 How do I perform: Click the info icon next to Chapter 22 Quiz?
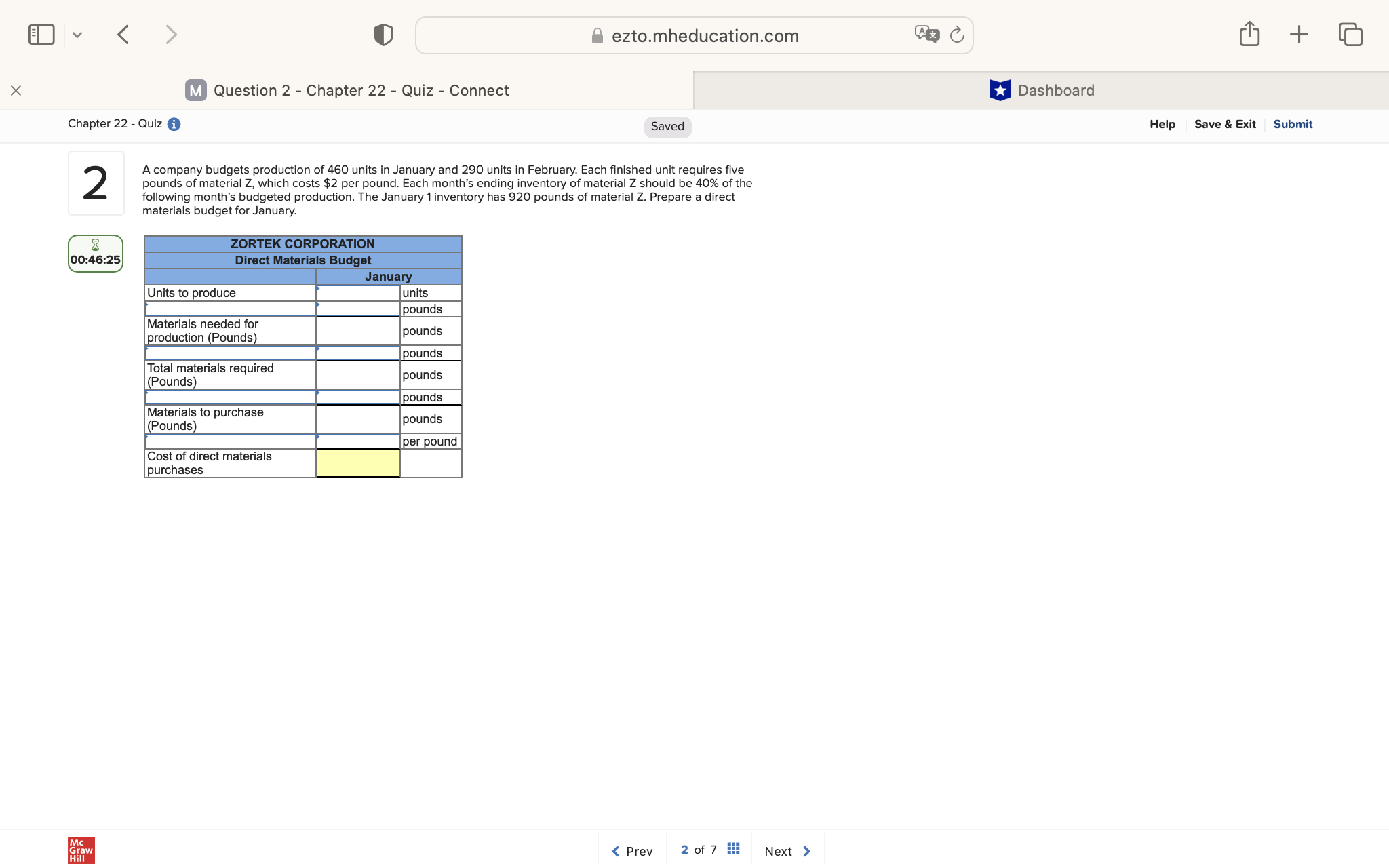(174, 124)
